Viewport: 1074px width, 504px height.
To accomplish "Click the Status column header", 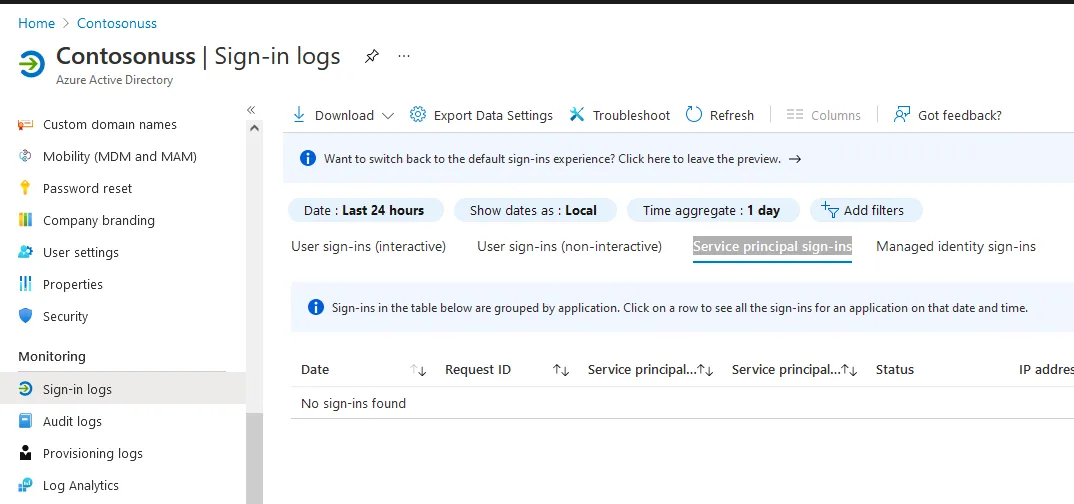I will [895, 370].
